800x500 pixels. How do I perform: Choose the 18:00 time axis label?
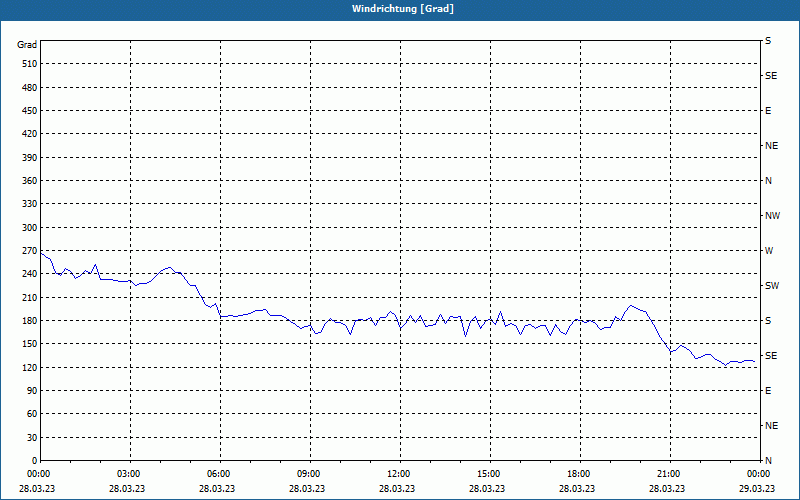pyautogui.click(x=578, y=474)
